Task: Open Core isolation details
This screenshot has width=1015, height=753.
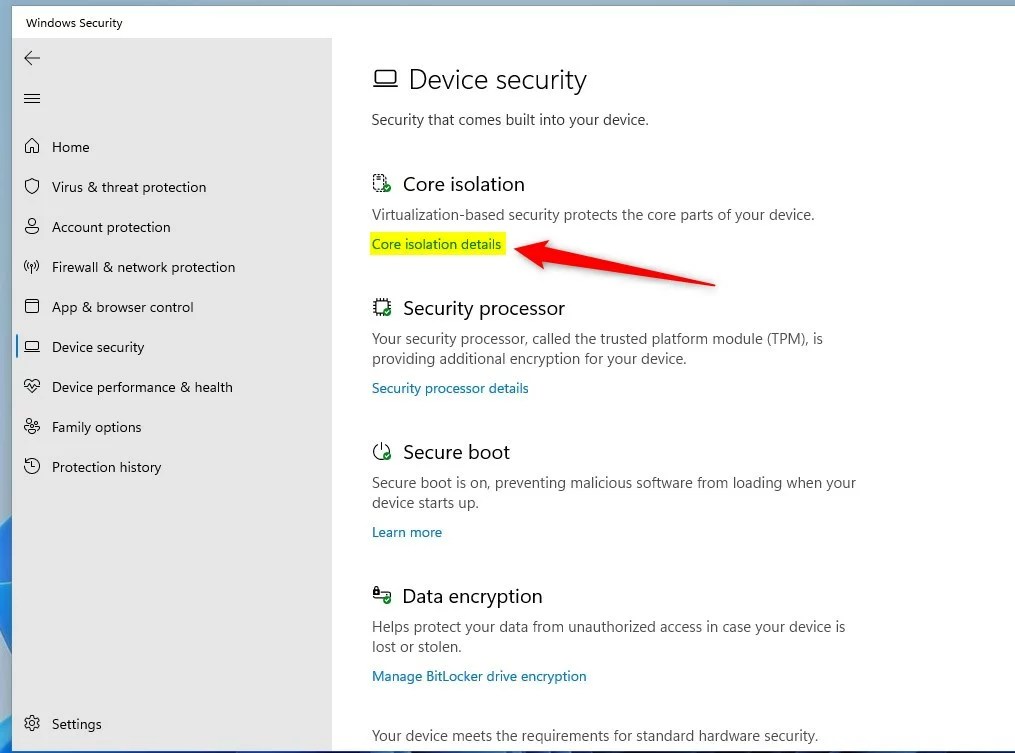Action: (437, 244)
